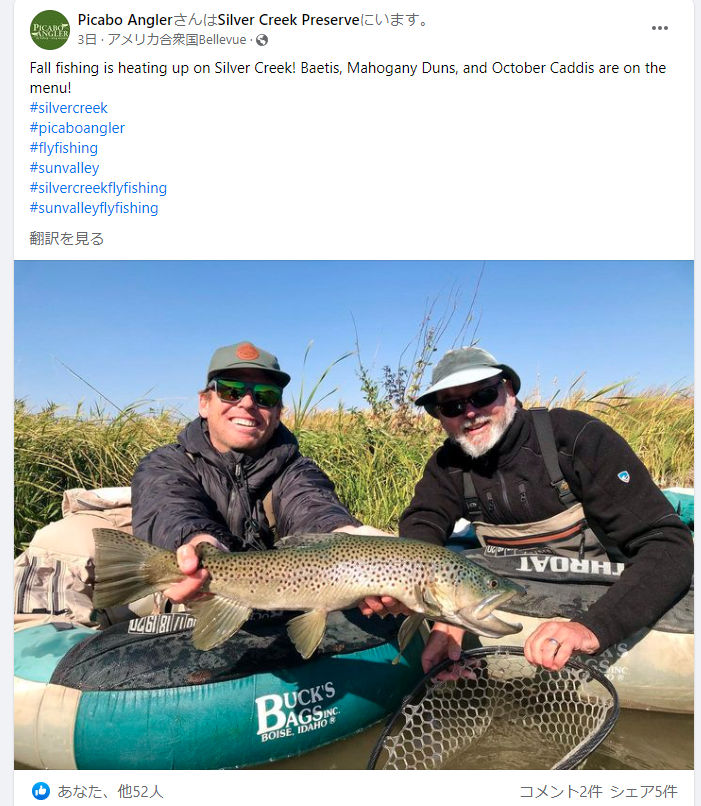Image resolution: width=701 pixels, height=806 pixels.
Task: View the あなた、他52人 reactions list
Action: 110,792
